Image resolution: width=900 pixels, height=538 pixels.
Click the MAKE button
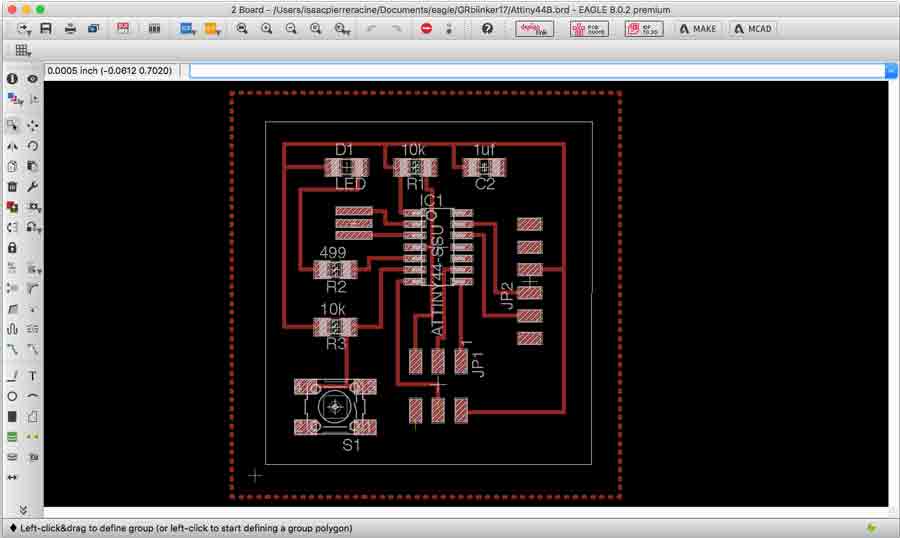pyautogui.click(x=698, y=29)
